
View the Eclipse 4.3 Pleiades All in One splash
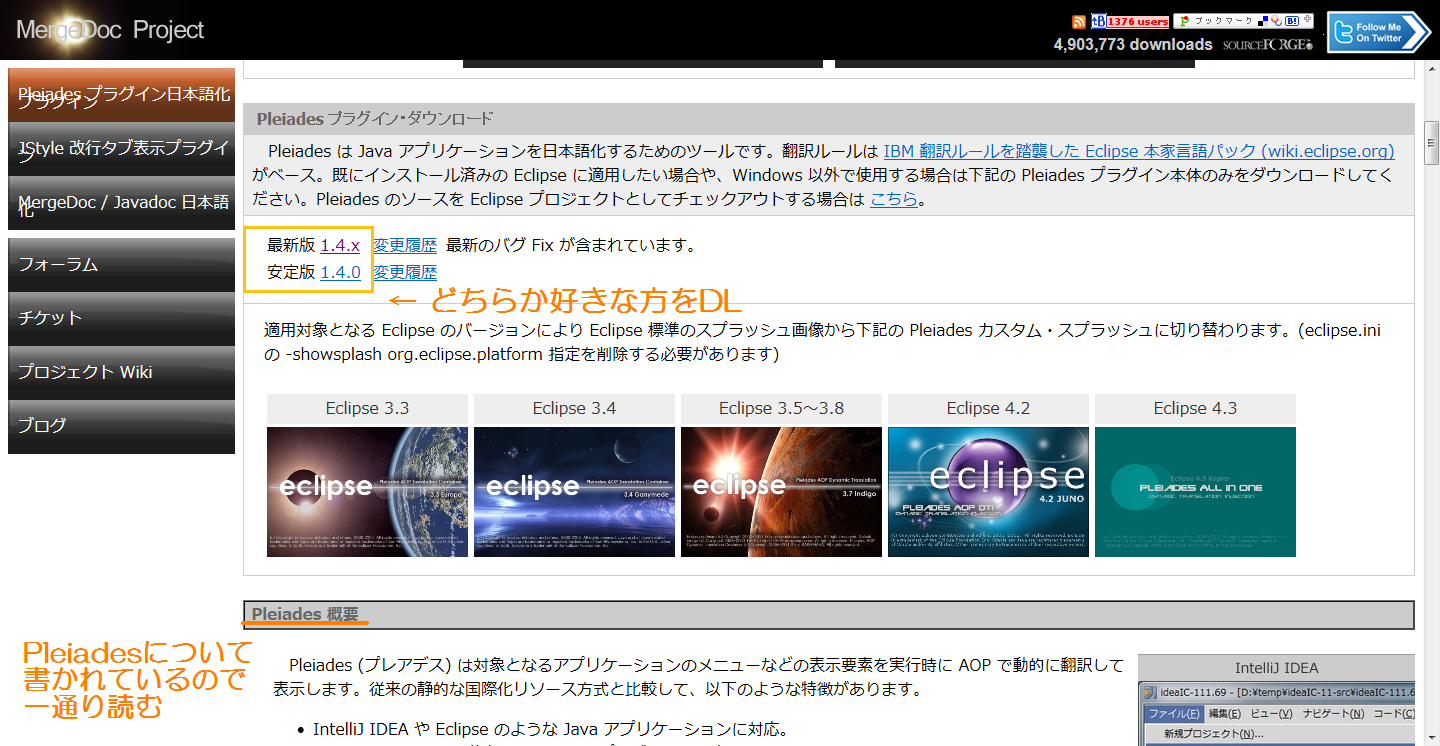(1195, 492)
